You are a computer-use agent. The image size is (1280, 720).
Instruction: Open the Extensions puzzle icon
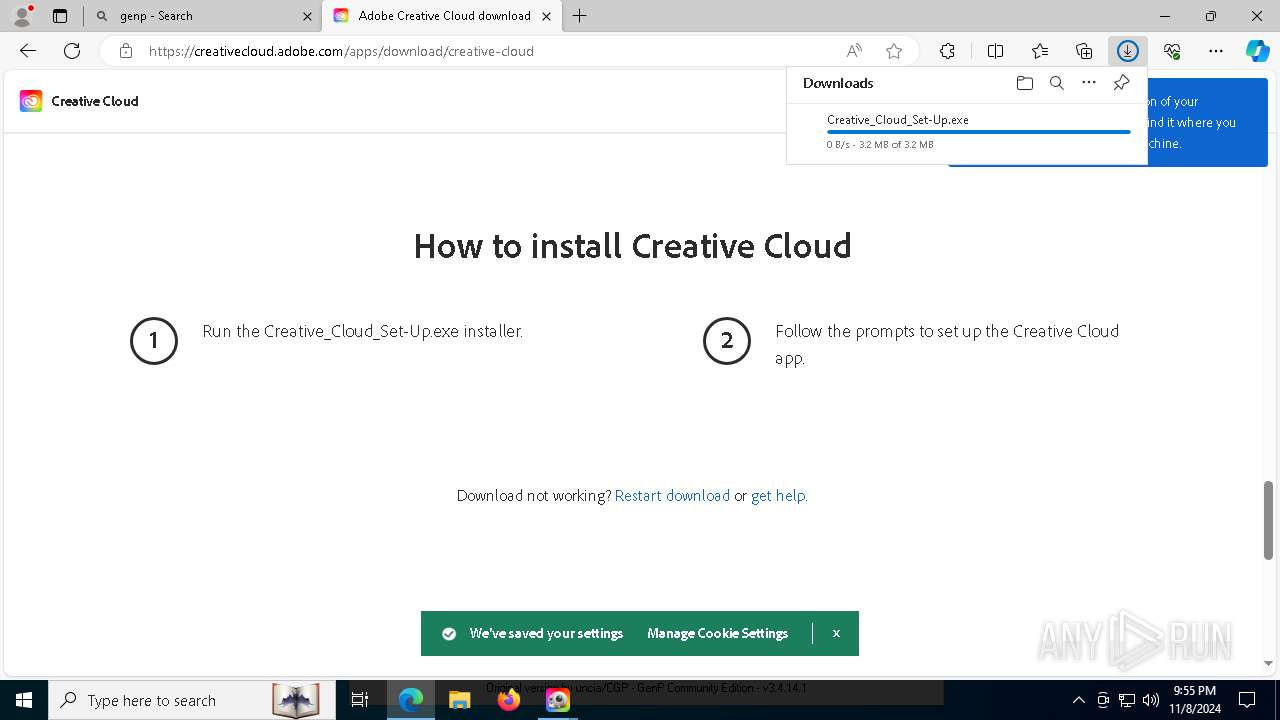click(x=947, y=51)
